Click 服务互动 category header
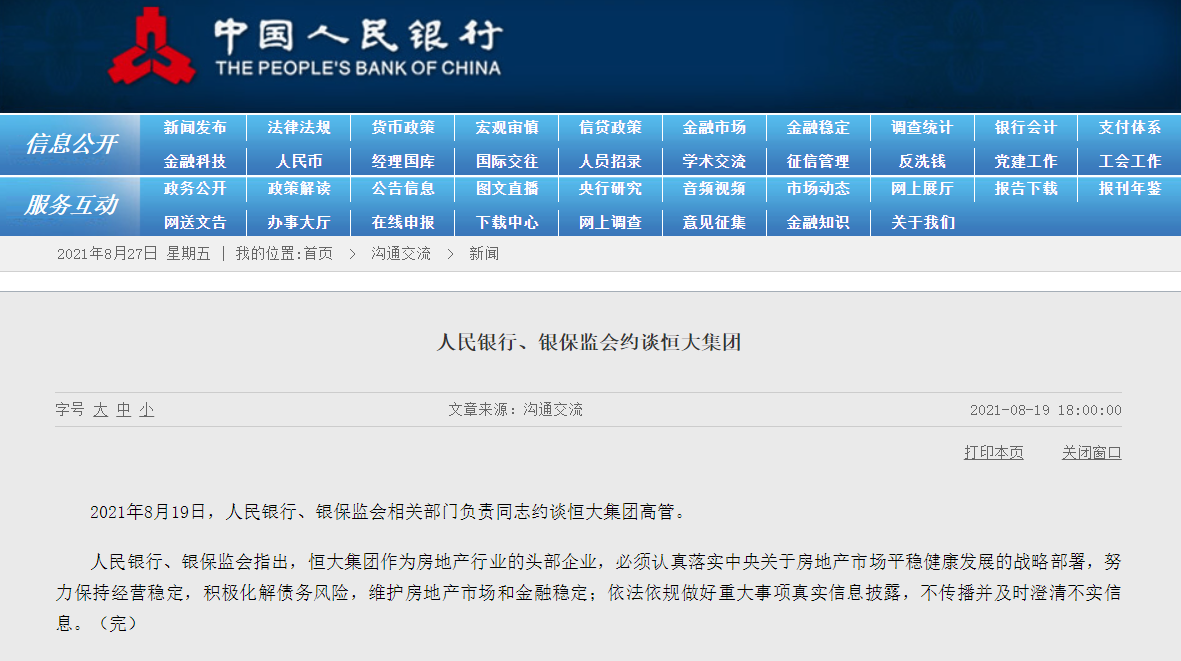Screen dimensions: 1181x661 coord(71,205)
